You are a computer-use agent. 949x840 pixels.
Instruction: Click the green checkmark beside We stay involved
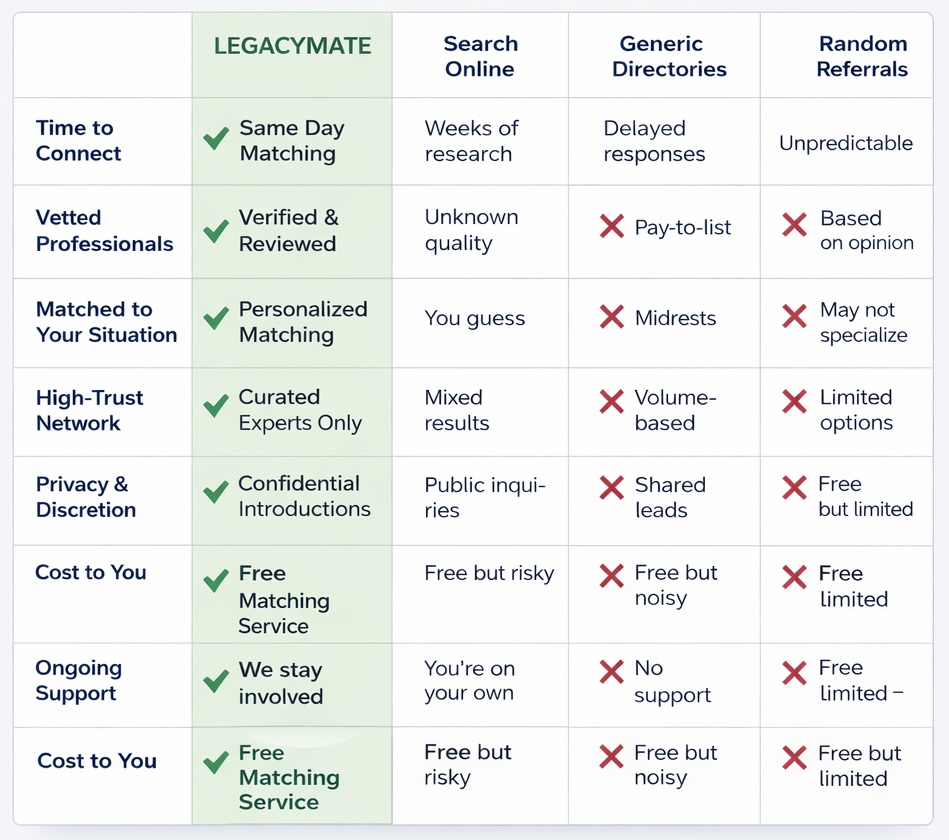pos(216,681)
